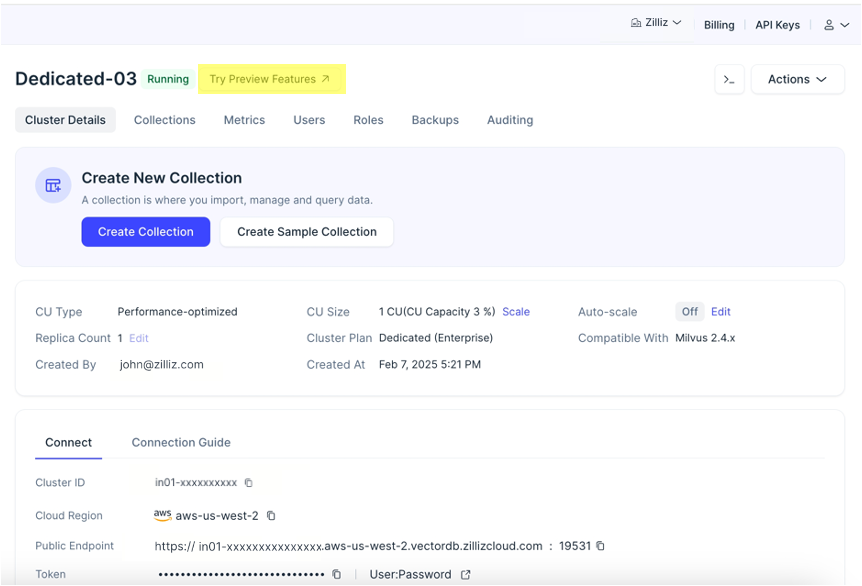Open Try Preview Features link

[270, 79]
